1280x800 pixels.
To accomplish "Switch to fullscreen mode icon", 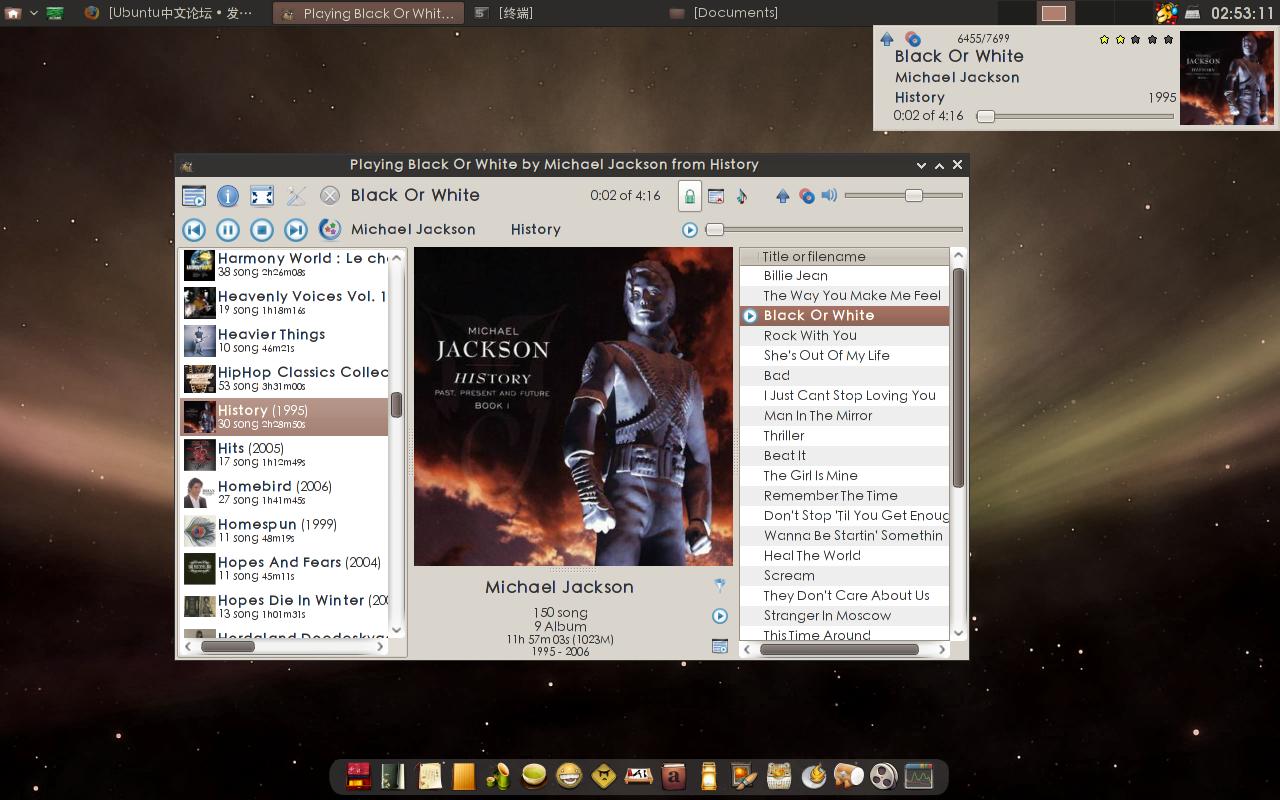I will pyautogui.click(x=262, y=196).
